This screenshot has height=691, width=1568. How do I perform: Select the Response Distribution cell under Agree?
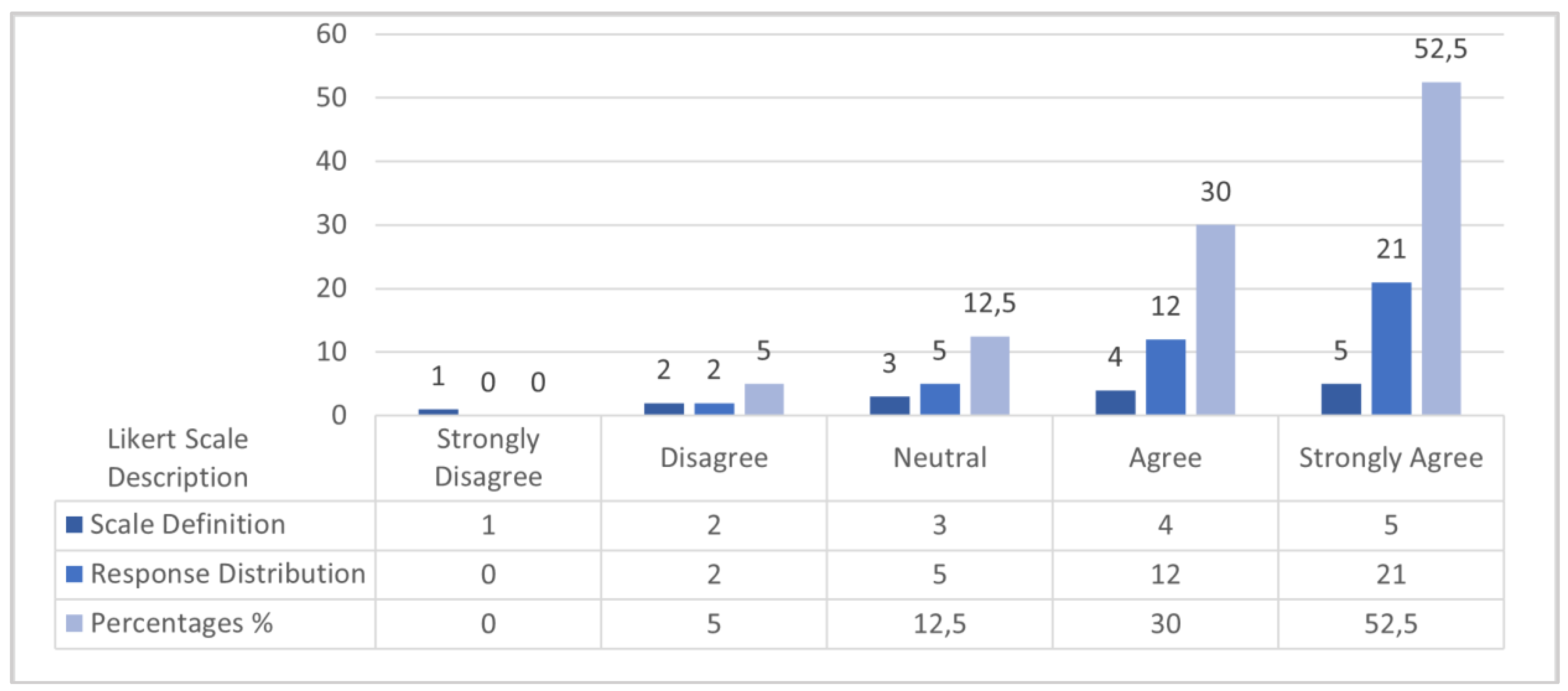(x=1165, y=574)
